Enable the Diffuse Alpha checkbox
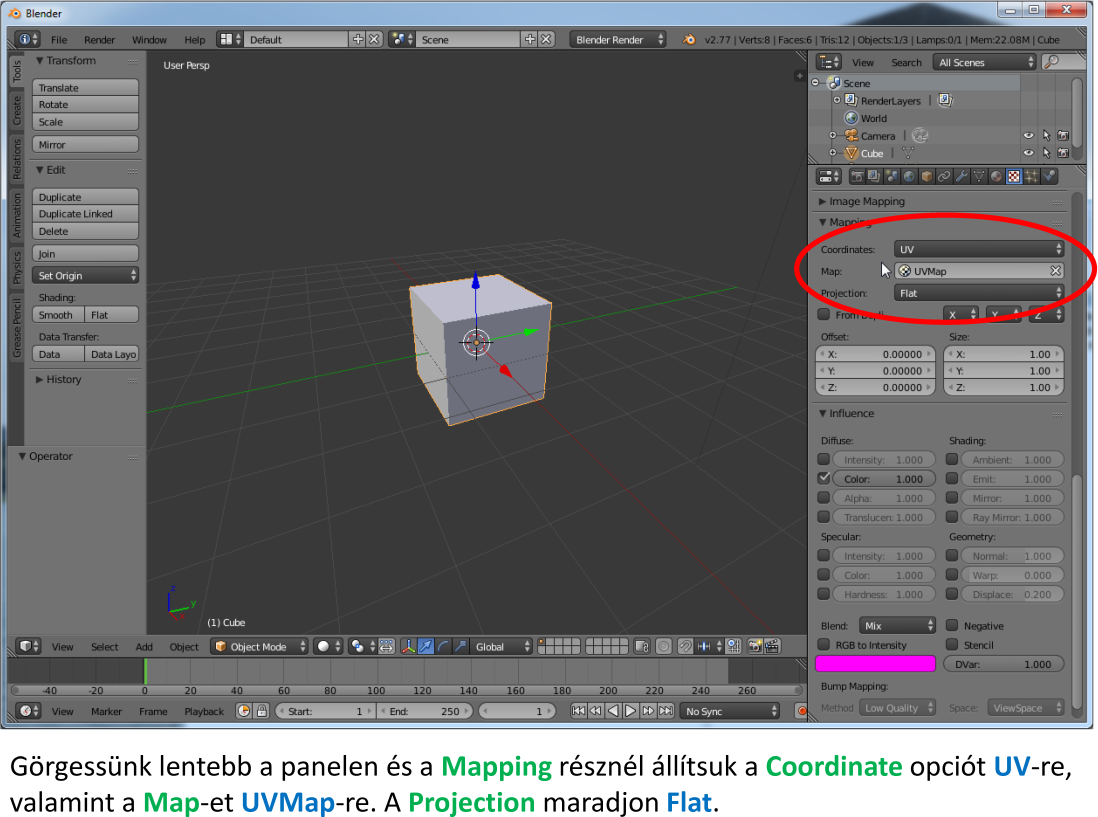The image size is (1098, 817). pos(824,498)
